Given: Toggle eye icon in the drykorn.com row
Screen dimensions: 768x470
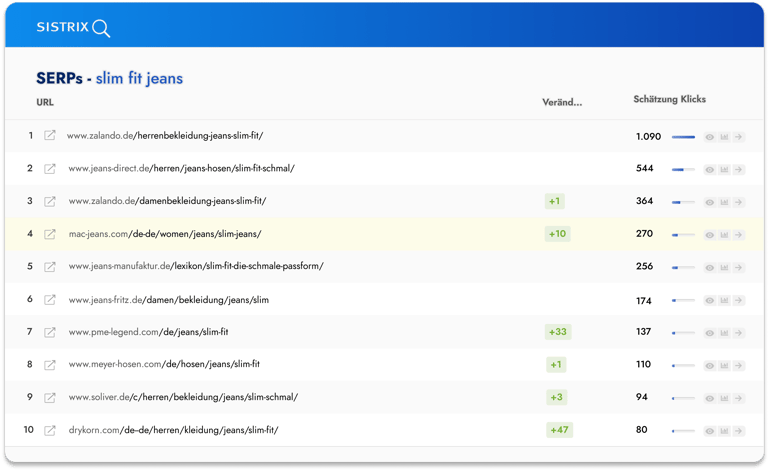Looking at the screenshot, I should point(709,431).
